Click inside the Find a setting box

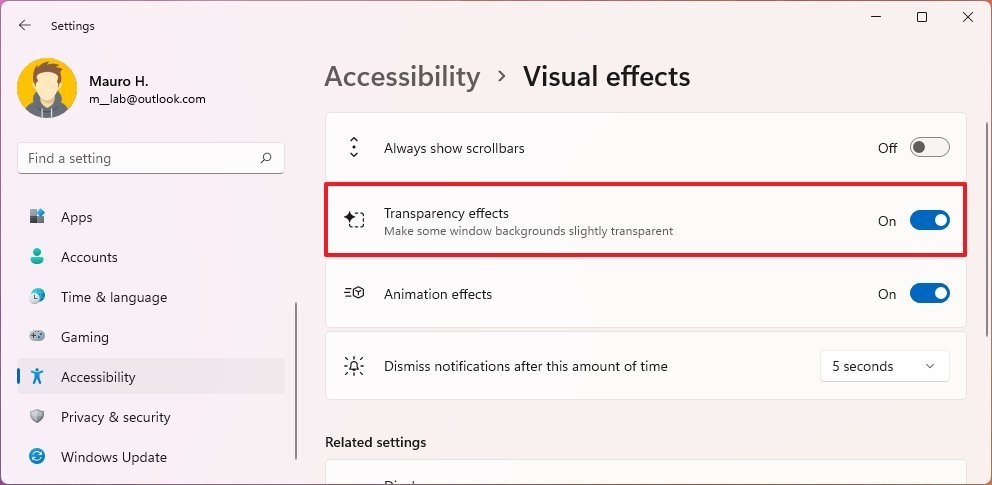click(151, 158)
